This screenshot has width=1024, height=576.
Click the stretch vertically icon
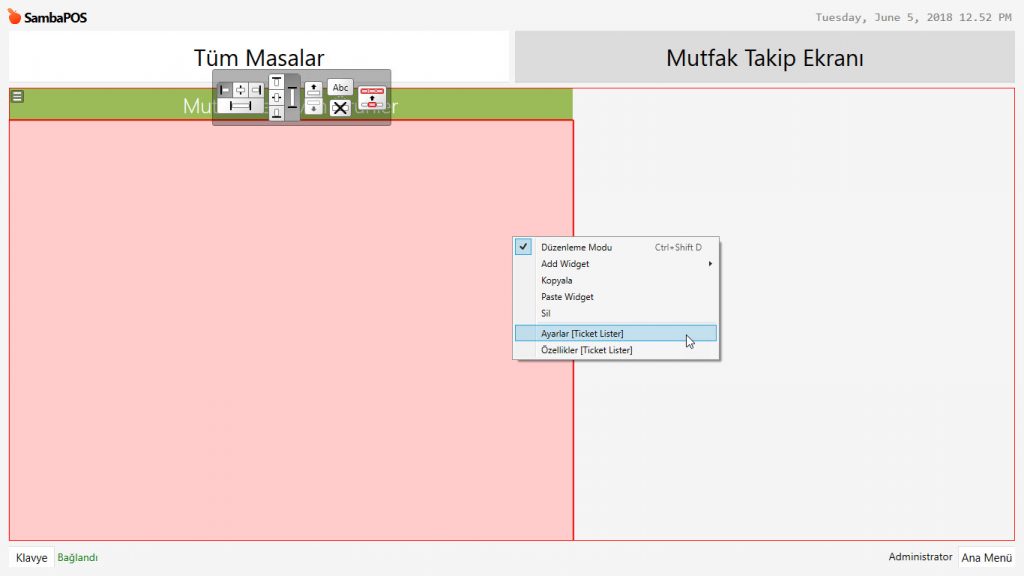(x=292, y=98)
